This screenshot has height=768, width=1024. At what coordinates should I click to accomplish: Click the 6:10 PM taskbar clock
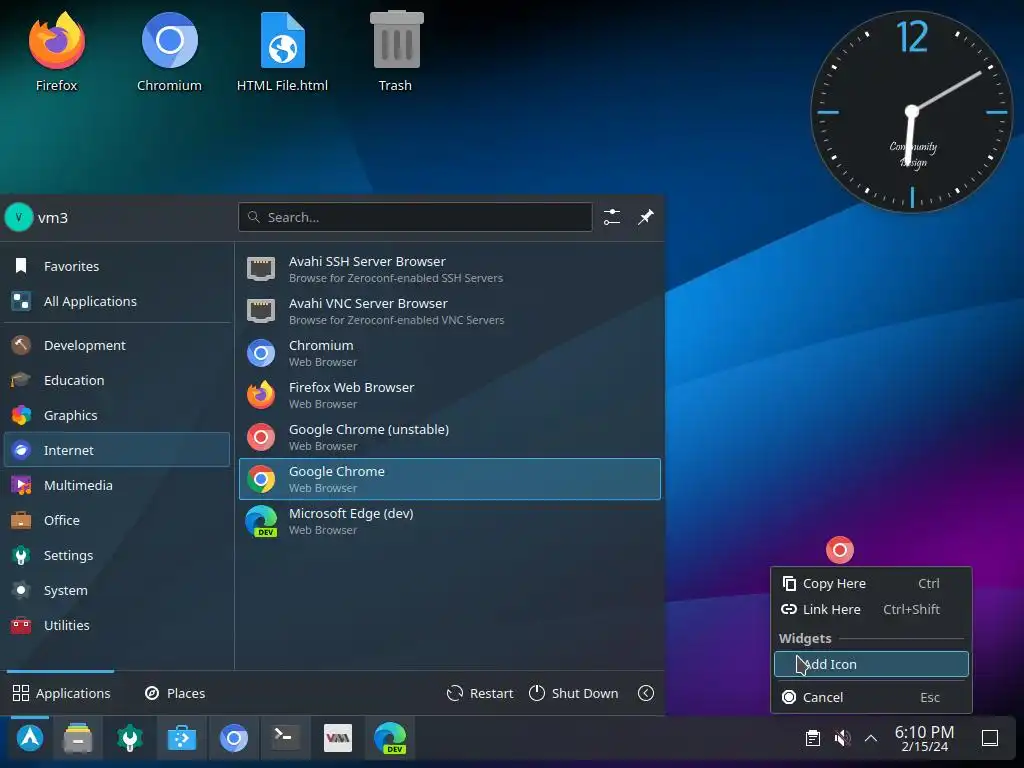point(924,738)
